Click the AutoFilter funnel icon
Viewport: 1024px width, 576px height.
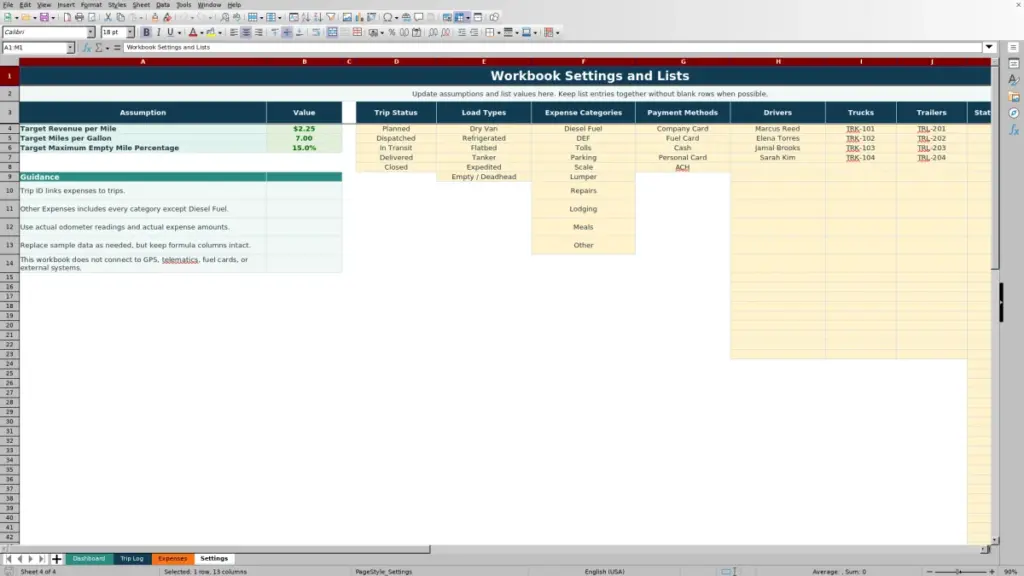coord(330,17)
